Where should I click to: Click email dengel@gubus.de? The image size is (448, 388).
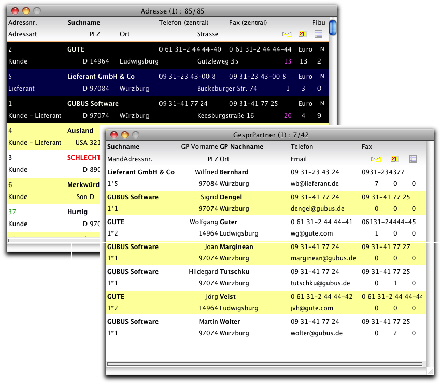[x=317, y=209]
